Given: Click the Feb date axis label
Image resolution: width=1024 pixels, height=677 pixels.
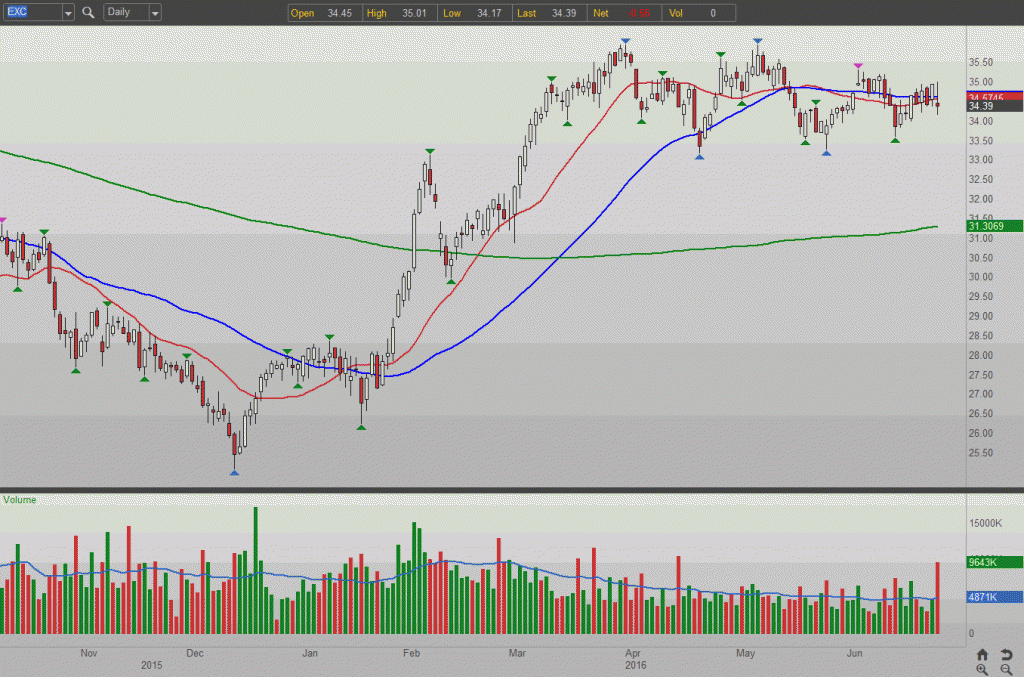Looking at the screenshot, I should (411, 653).
